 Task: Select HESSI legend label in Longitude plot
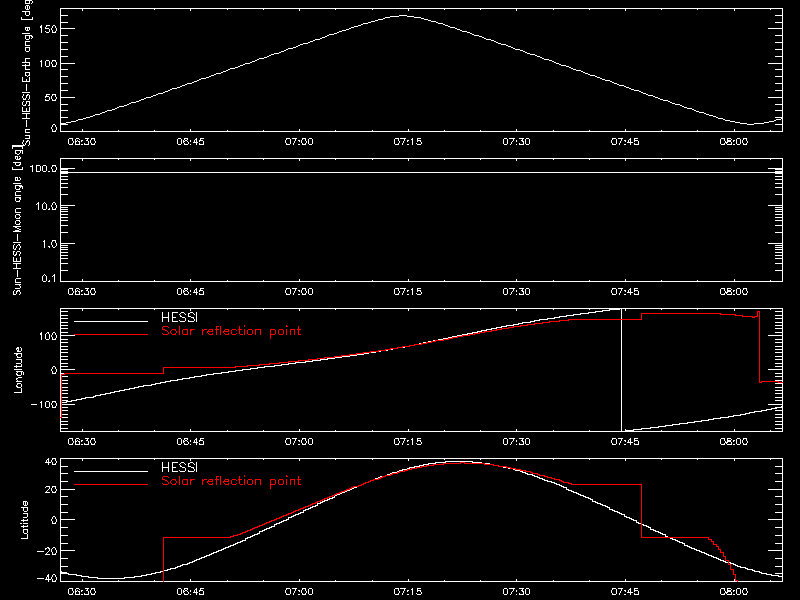179,317
